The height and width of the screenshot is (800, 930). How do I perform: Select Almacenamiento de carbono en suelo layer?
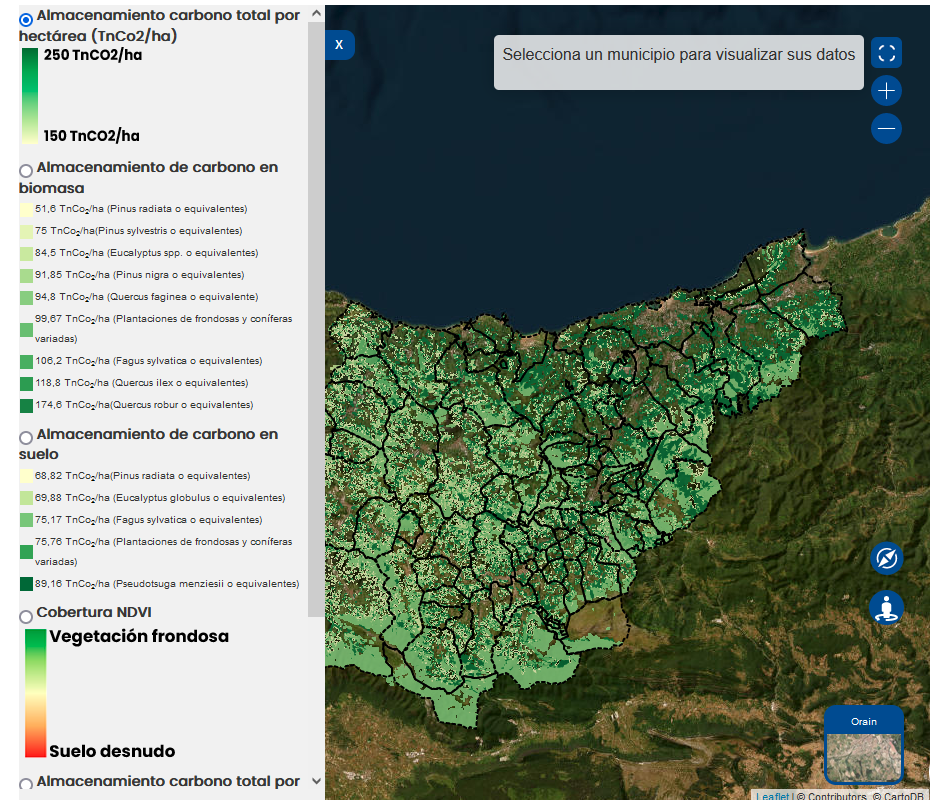coord(26,438)
